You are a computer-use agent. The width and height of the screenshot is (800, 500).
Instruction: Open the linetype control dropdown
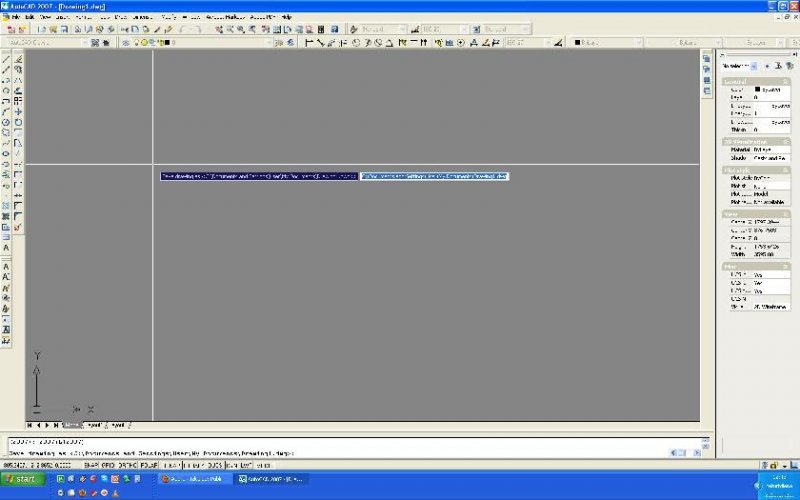point(717,42)
